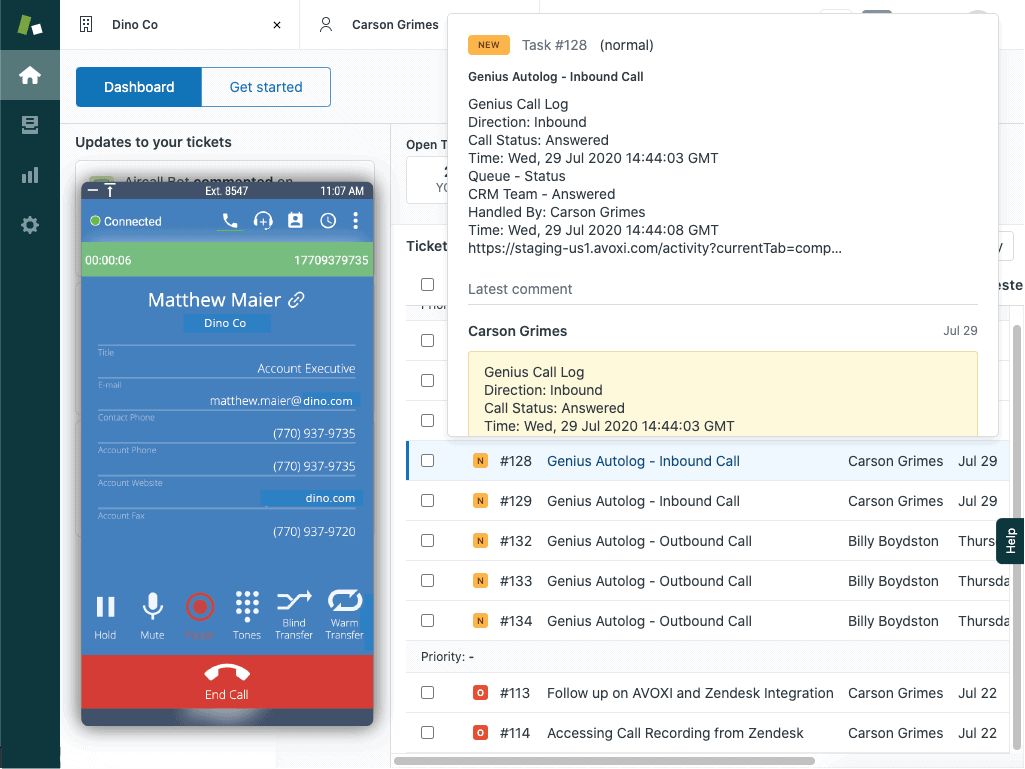
Task: Mute the active call
Action: click(x=152, y=605)
